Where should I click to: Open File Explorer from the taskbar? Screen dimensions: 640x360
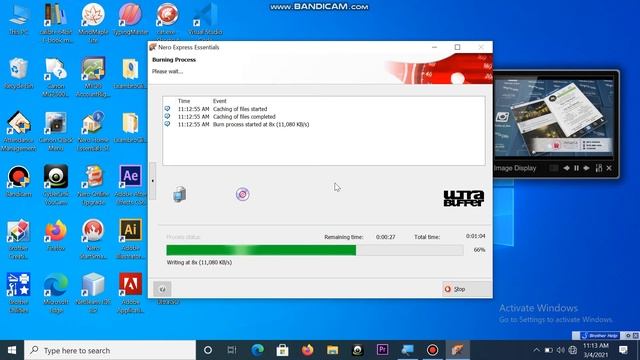332,350
